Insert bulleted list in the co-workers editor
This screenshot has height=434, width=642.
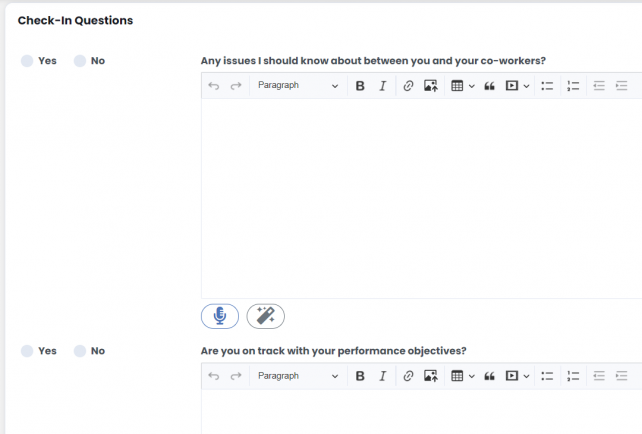point(547,86)
